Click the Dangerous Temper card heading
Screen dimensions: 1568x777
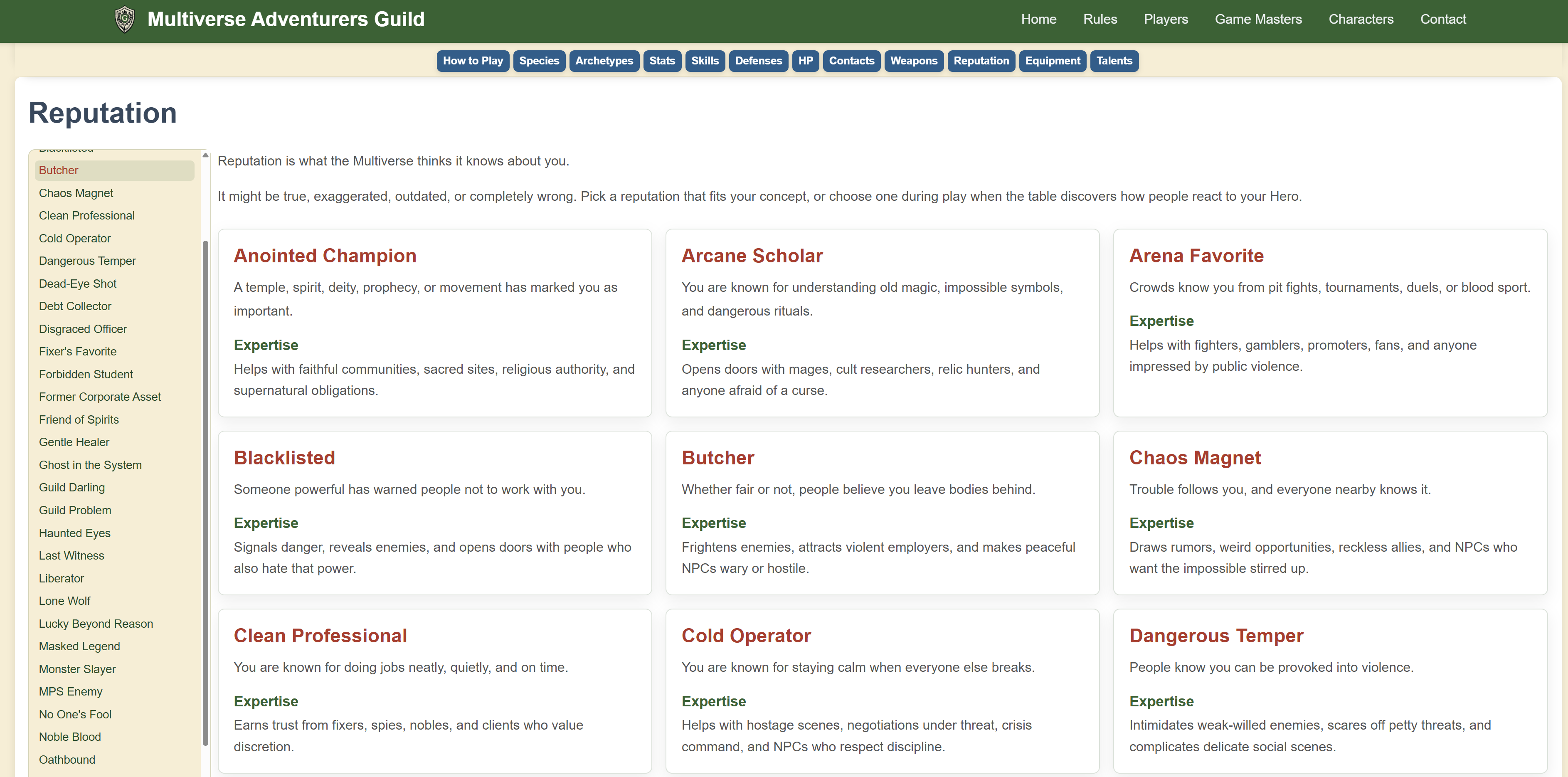click(1216, 636)
